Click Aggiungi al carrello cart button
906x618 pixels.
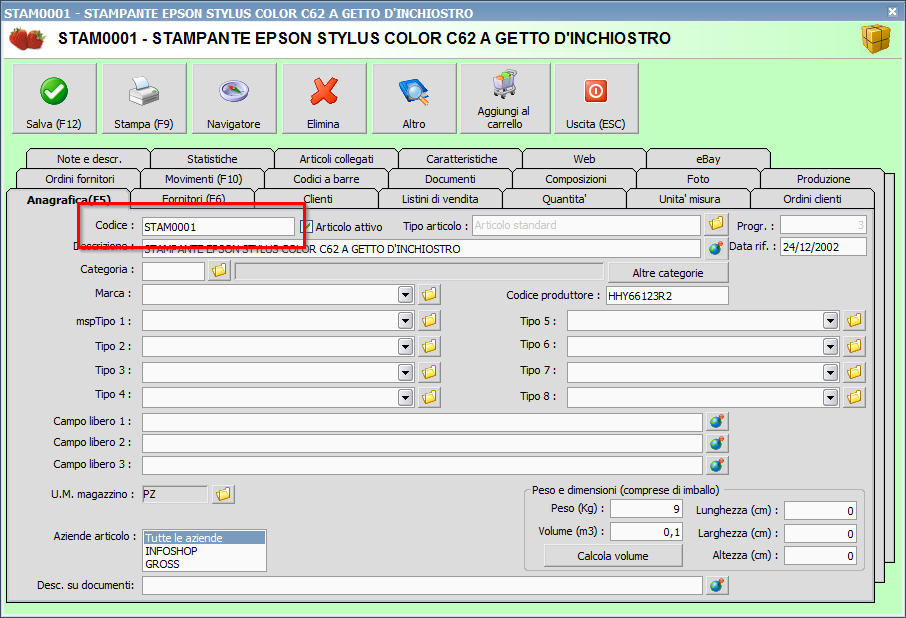[x=505, y=99]
